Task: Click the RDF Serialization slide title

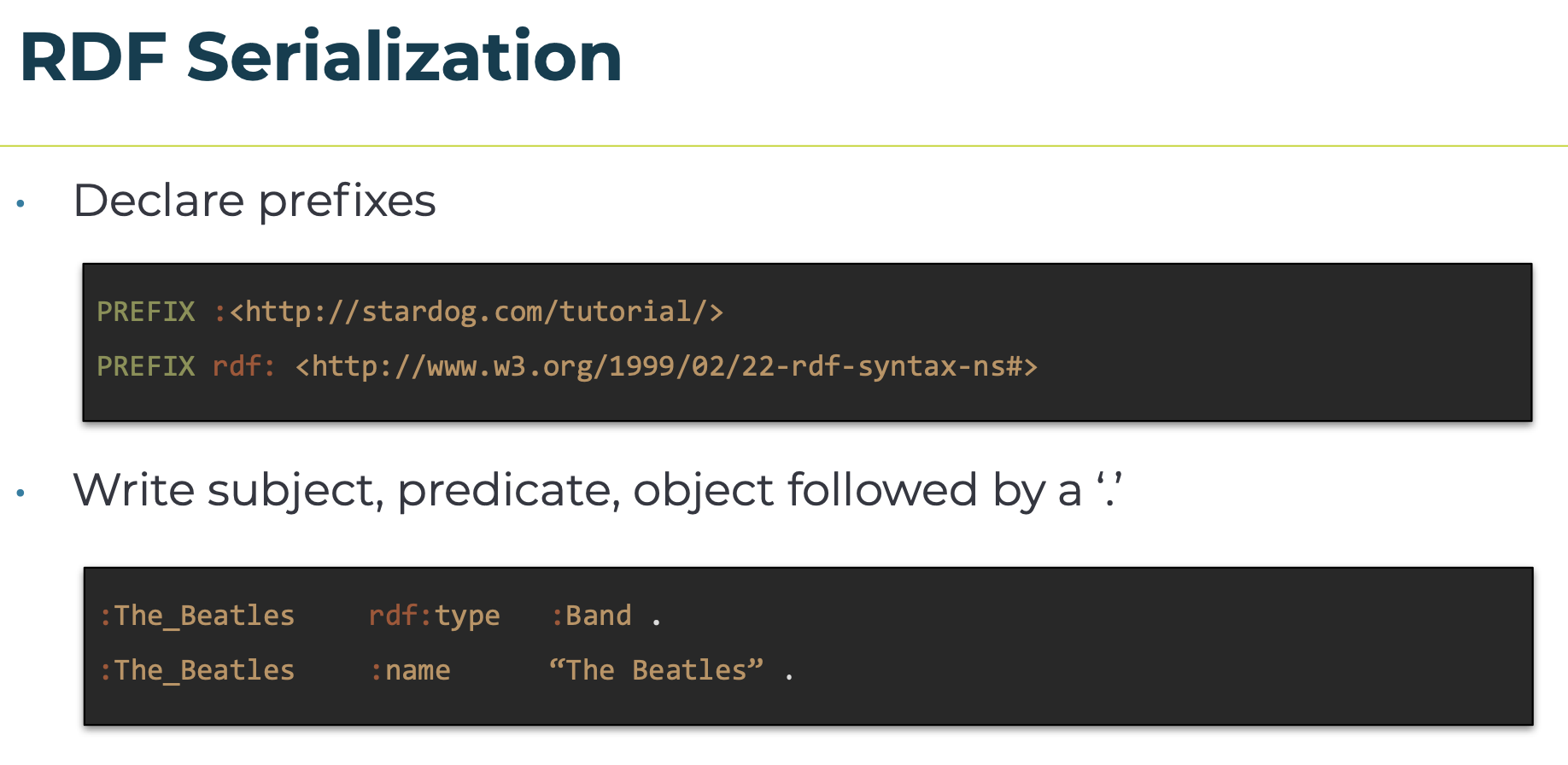Action: coord(320,57)
